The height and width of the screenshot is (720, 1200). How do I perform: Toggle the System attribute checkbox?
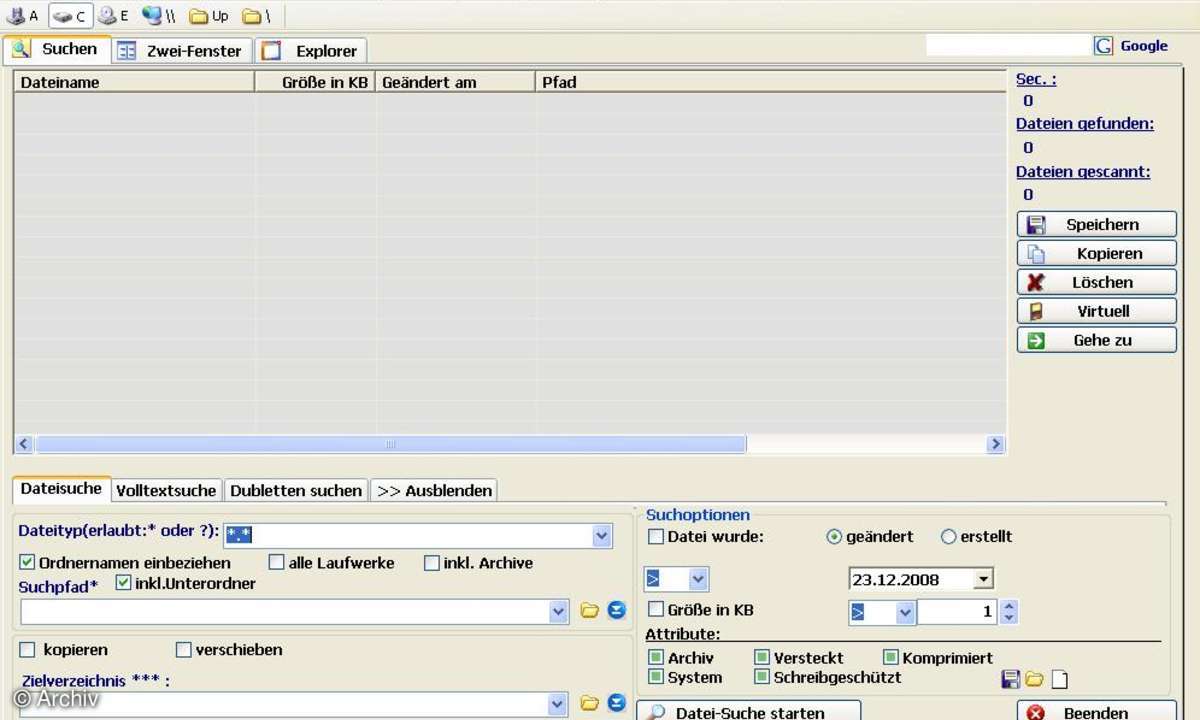click(x=656, y=677)
